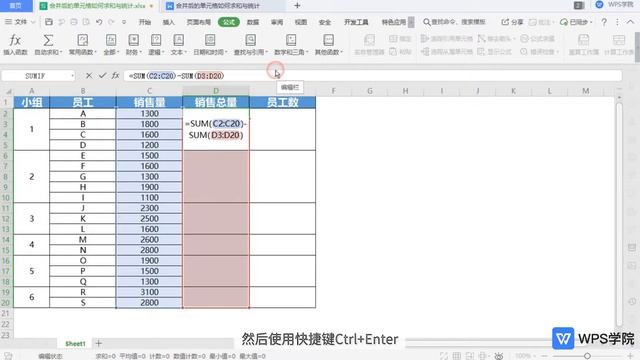Screen dimensions: 640x360
Task: Click the 查找命令 search commands box
Action: (454, 22)
